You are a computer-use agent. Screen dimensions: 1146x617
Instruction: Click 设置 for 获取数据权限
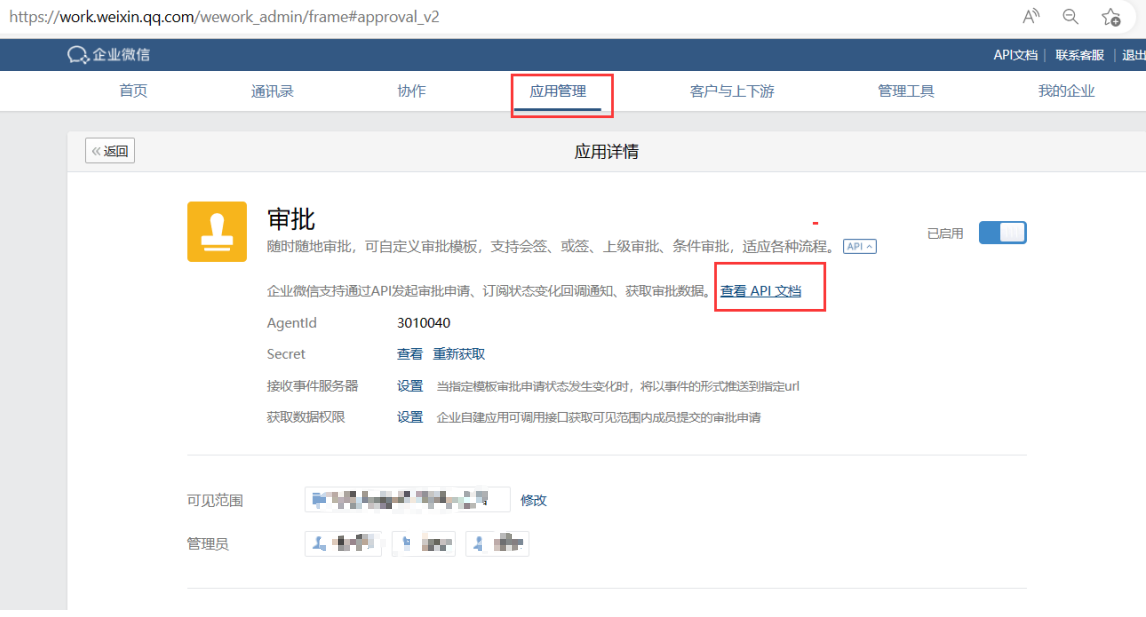[410, 417]
